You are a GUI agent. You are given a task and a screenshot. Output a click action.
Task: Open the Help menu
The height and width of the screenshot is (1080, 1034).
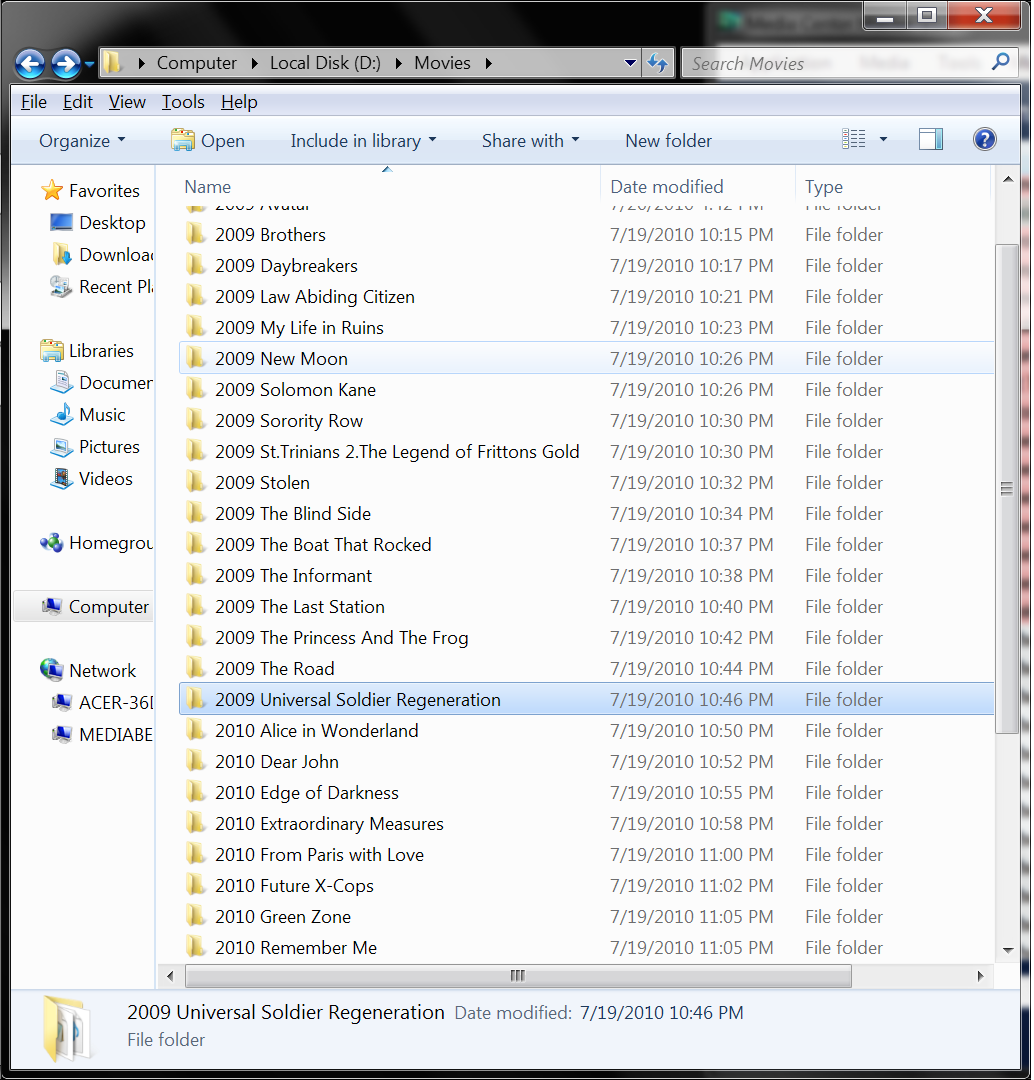(239, 102)
